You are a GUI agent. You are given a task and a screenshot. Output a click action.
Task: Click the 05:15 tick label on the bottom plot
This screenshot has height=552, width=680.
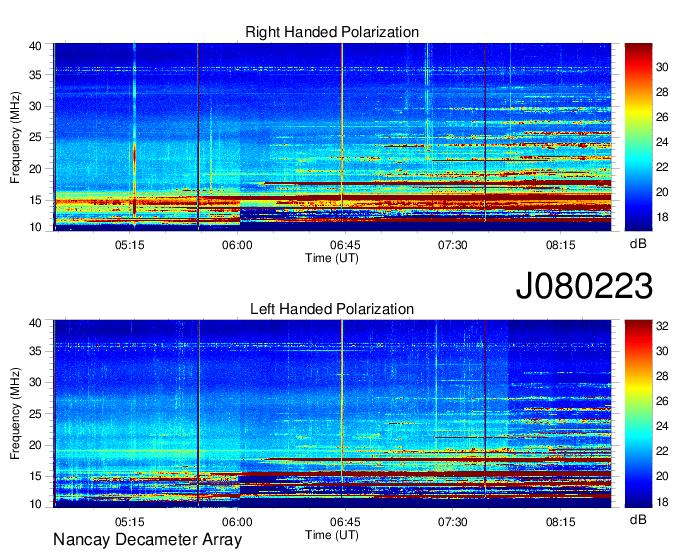point(129,522)
